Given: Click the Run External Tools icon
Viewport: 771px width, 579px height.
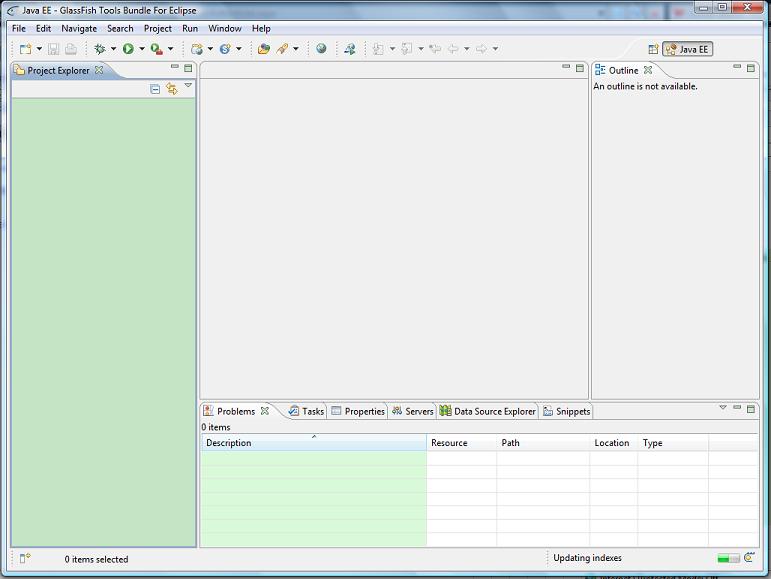Looking at the screenshot, I should 157,49.
